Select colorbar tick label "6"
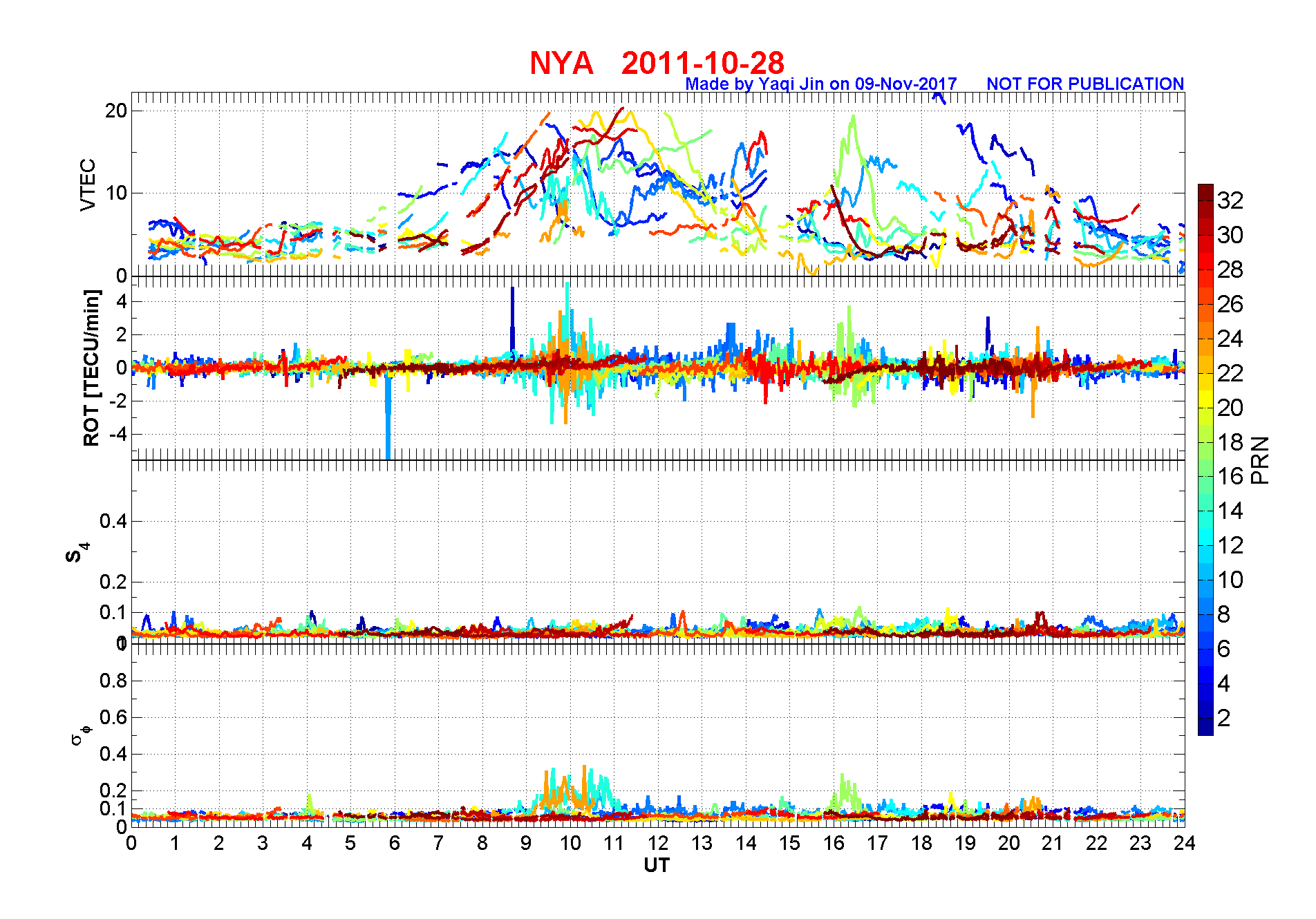The image size is (1316, 919). point(1224,649)
